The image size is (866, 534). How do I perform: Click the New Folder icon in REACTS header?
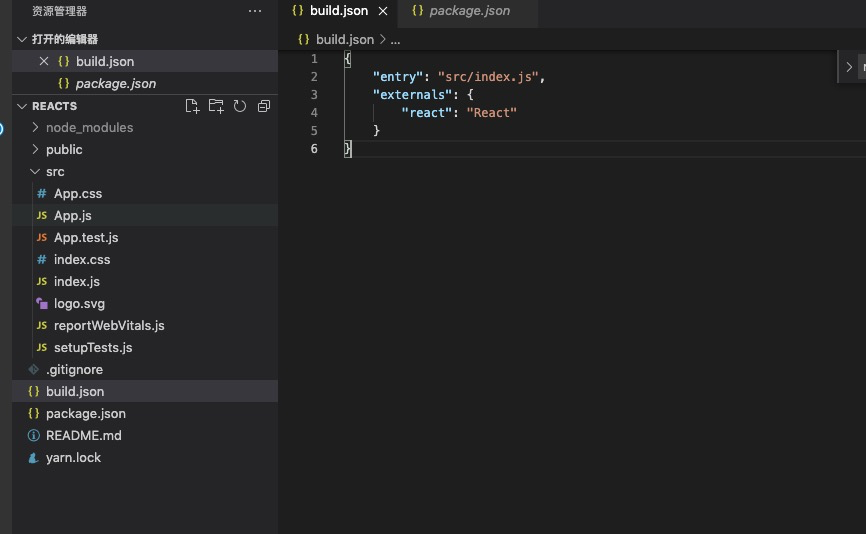[x=216, y=106]
